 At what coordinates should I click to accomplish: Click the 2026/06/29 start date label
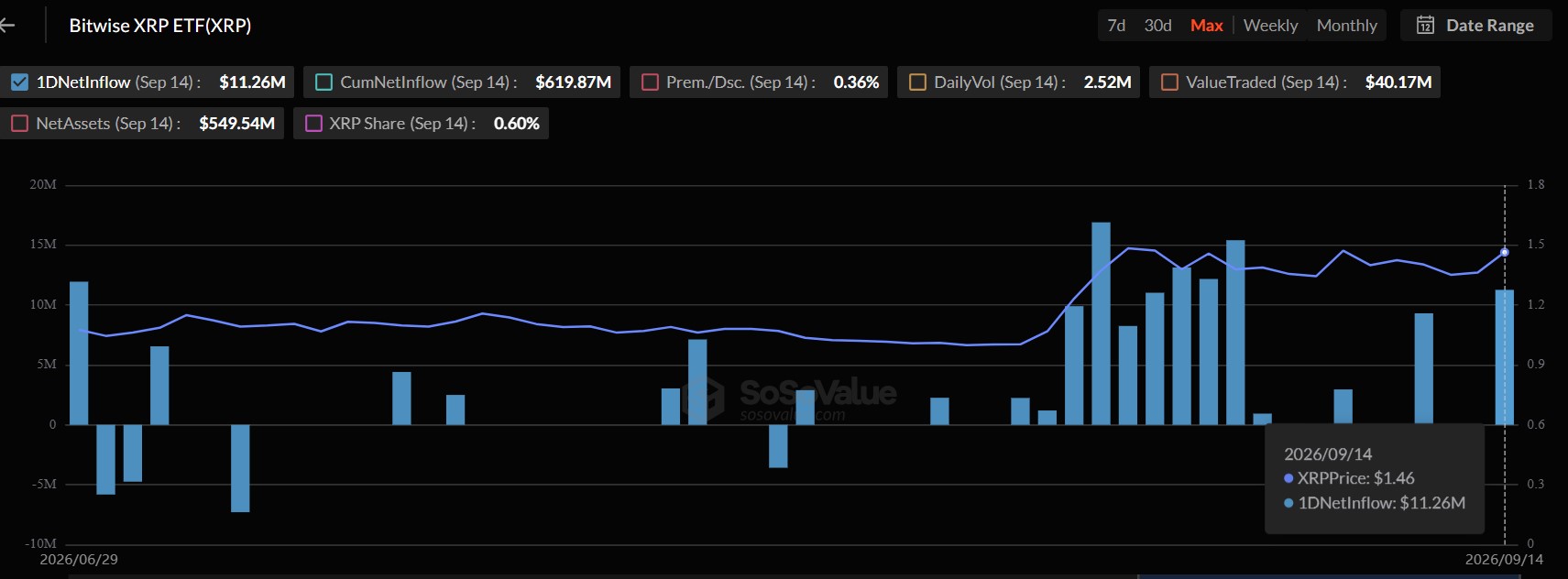coord(79,559)
